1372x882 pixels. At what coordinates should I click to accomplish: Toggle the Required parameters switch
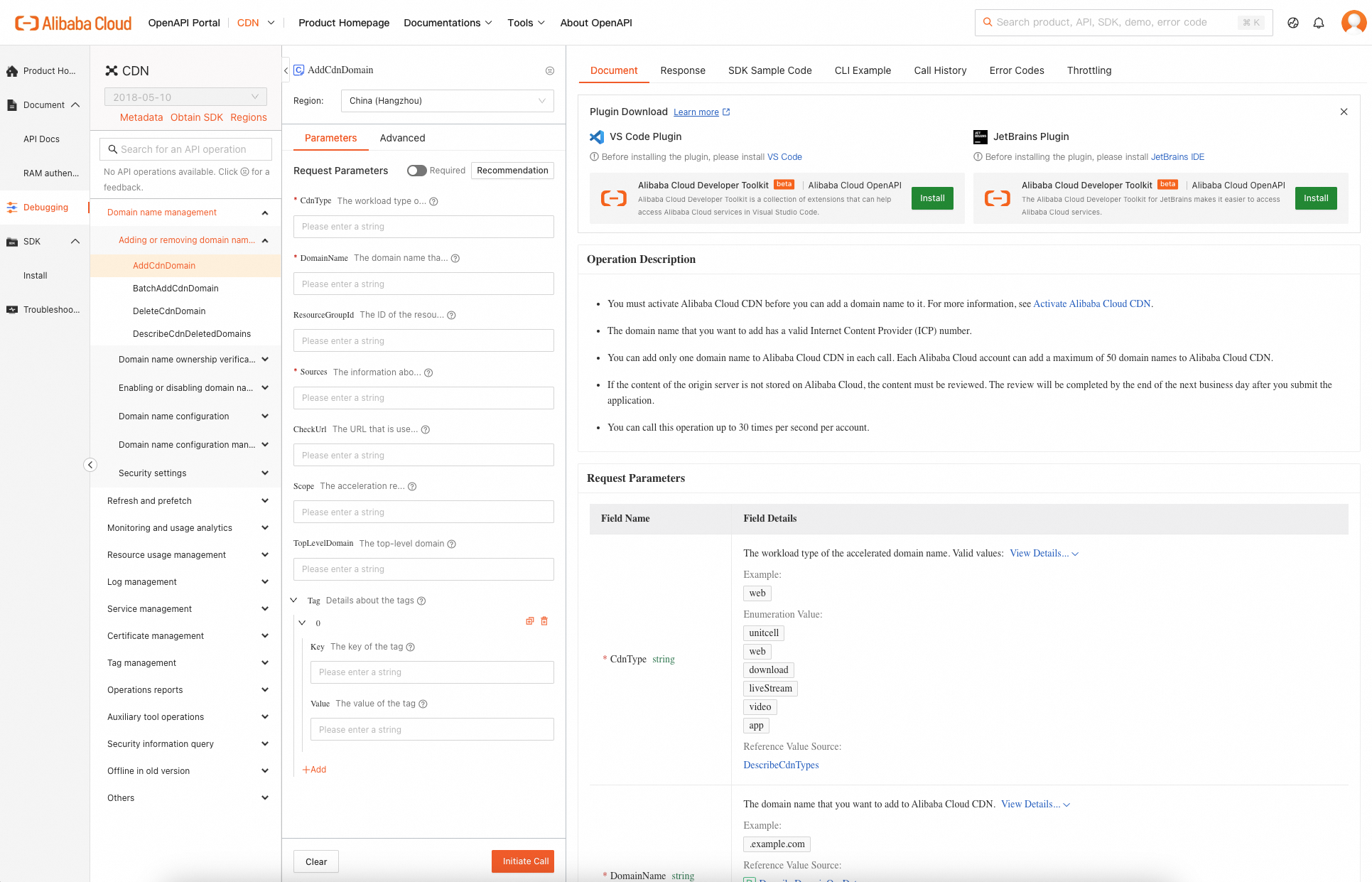click(416, 171)
